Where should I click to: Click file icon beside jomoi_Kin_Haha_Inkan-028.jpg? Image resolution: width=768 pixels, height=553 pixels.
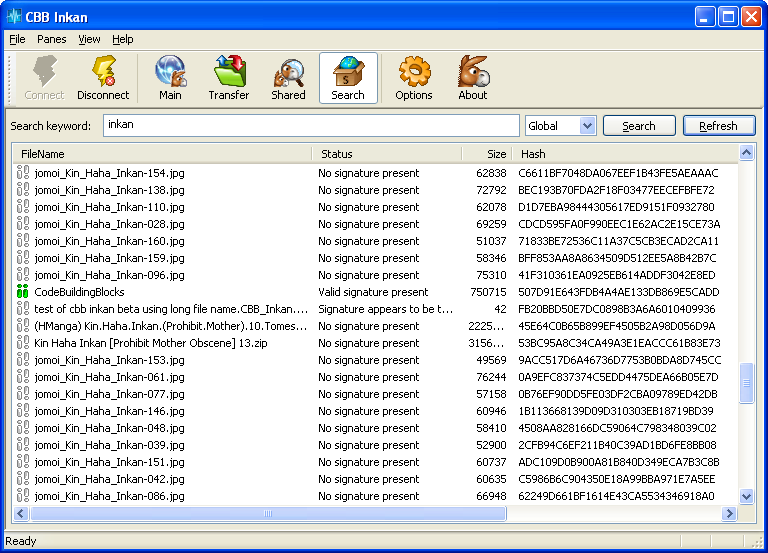coord(23,224)
